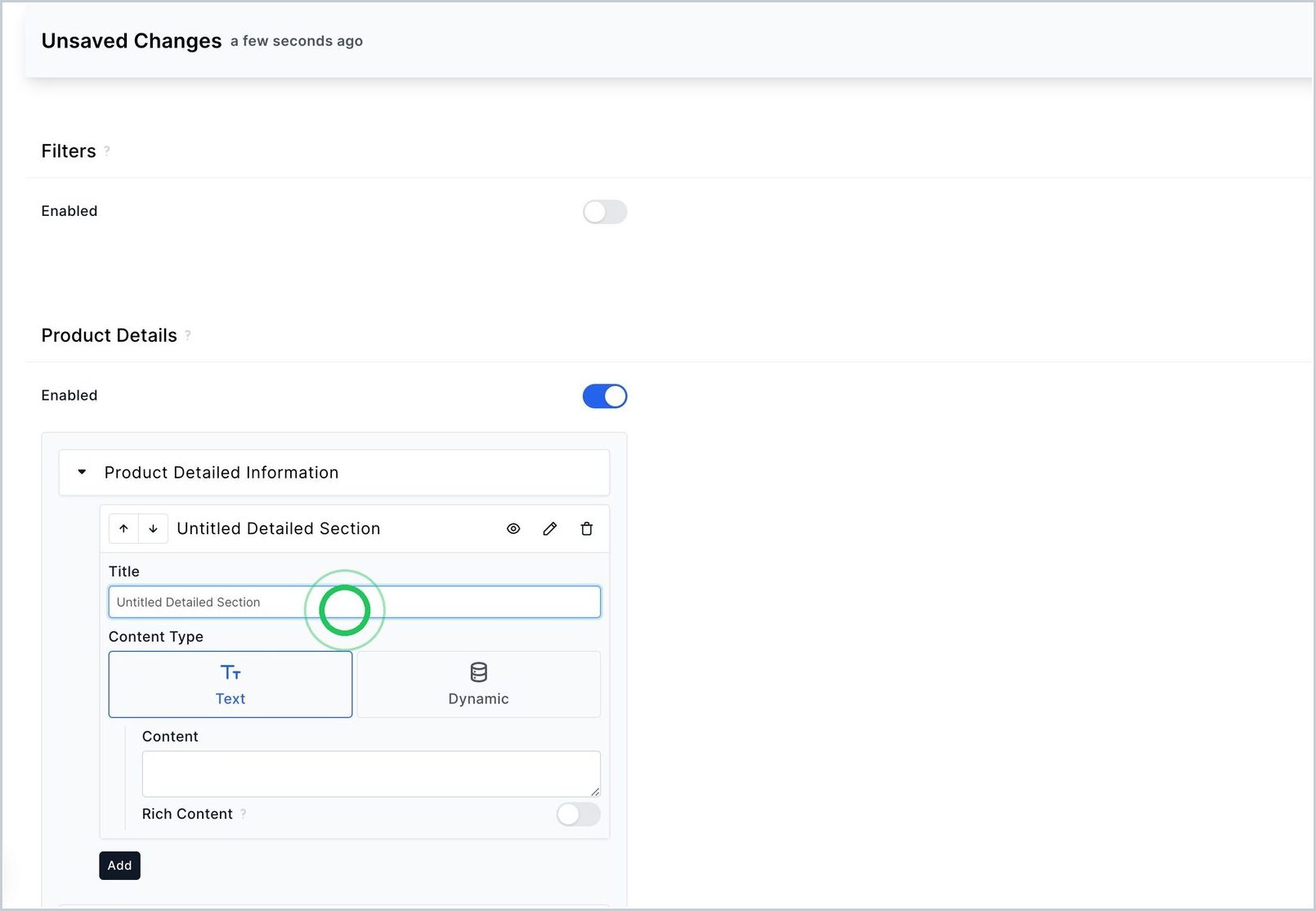Screen dimensions: 1316x911
Task: Open the Product Details help question mark
Action: tap(188, 334)
